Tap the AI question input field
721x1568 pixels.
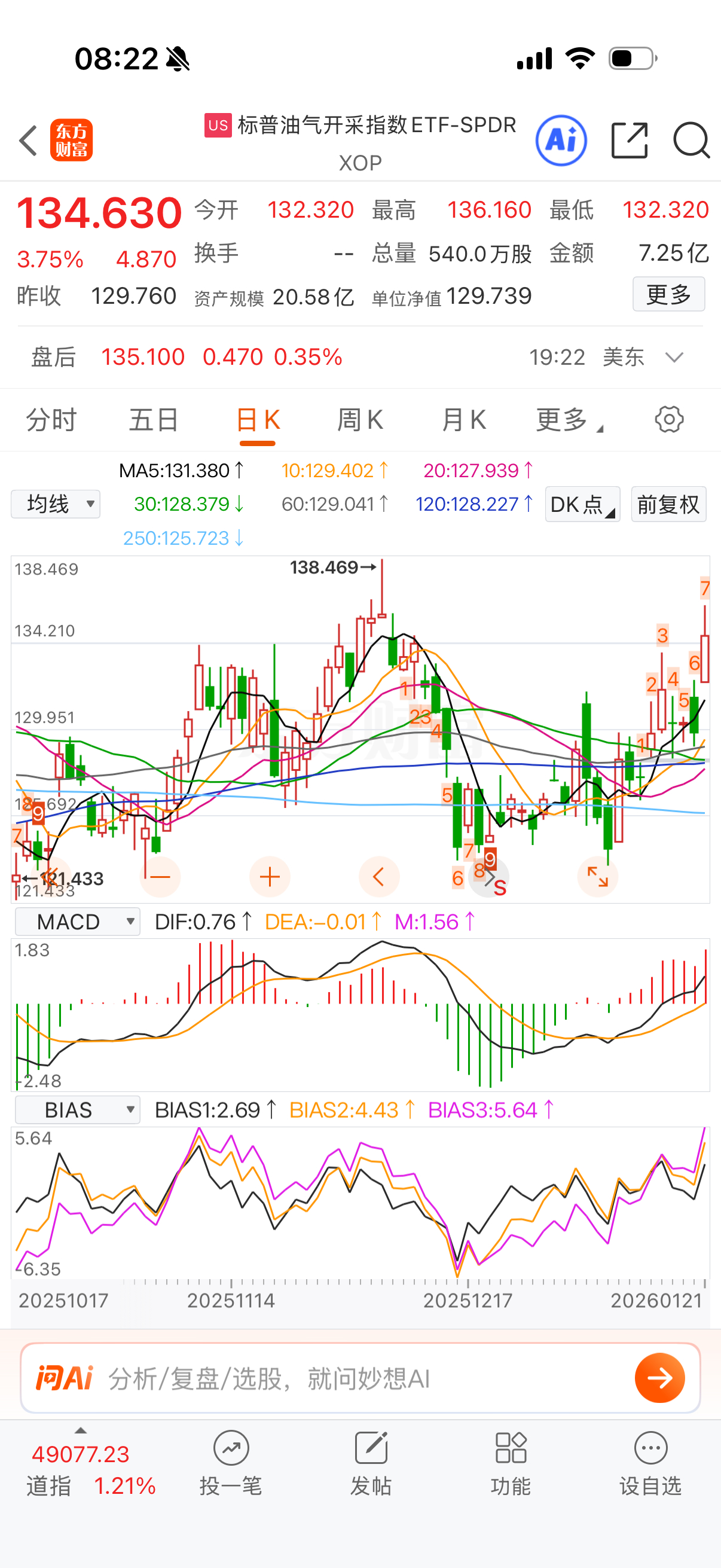(360, 1378)
